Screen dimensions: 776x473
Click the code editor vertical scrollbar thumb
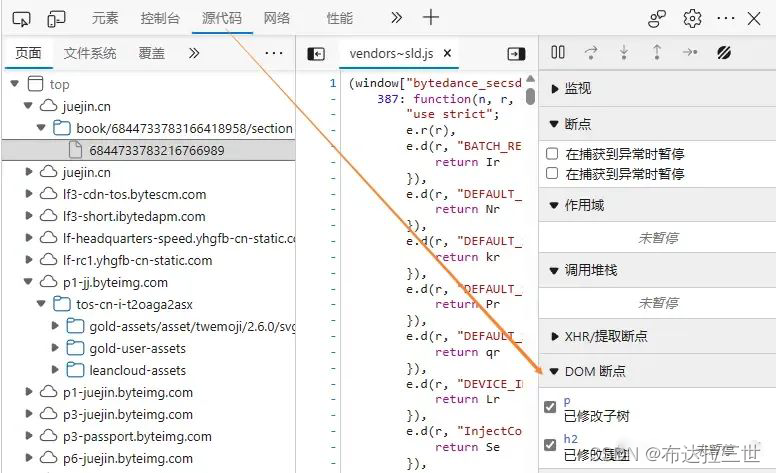coord(531,96)
